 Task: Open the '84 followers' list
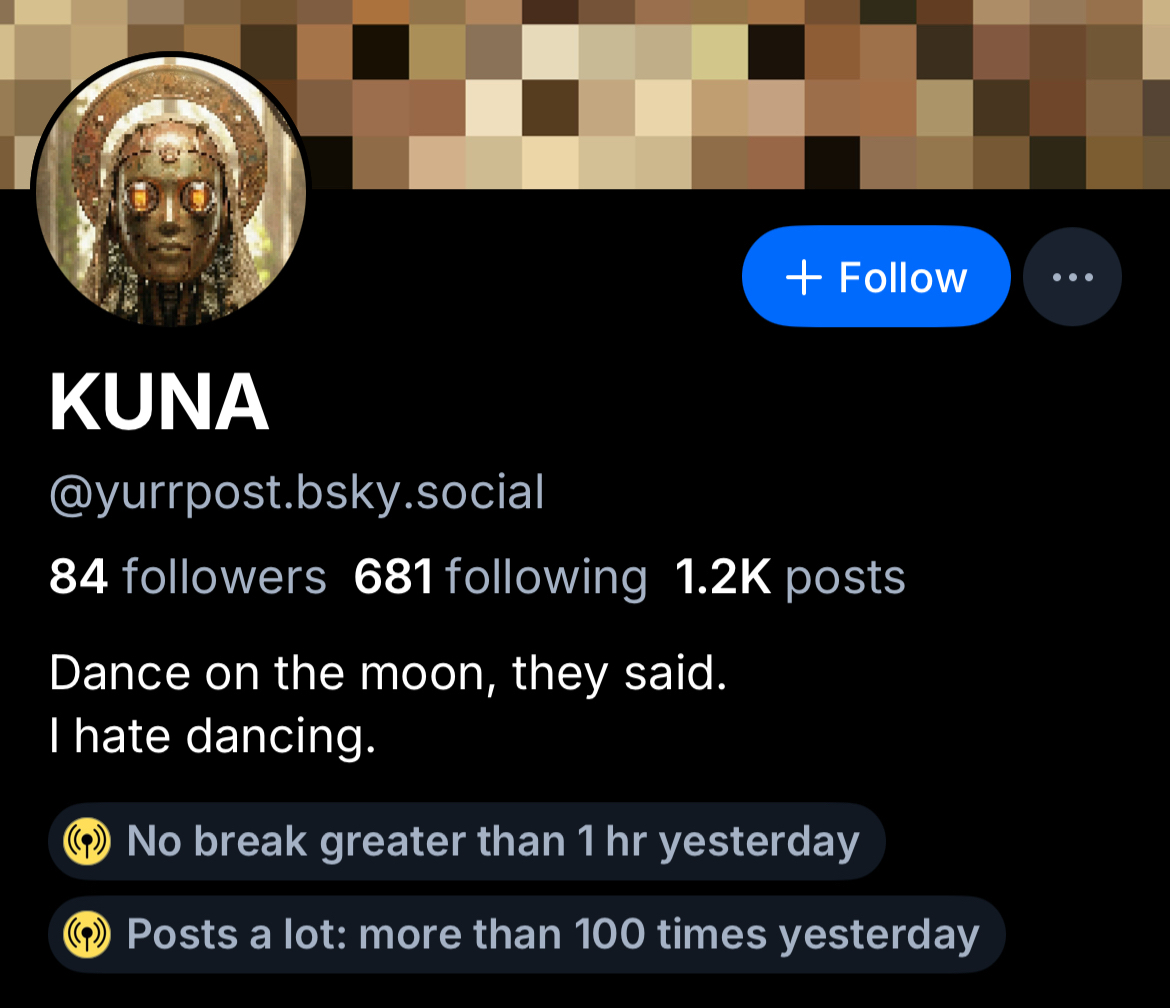188,577
